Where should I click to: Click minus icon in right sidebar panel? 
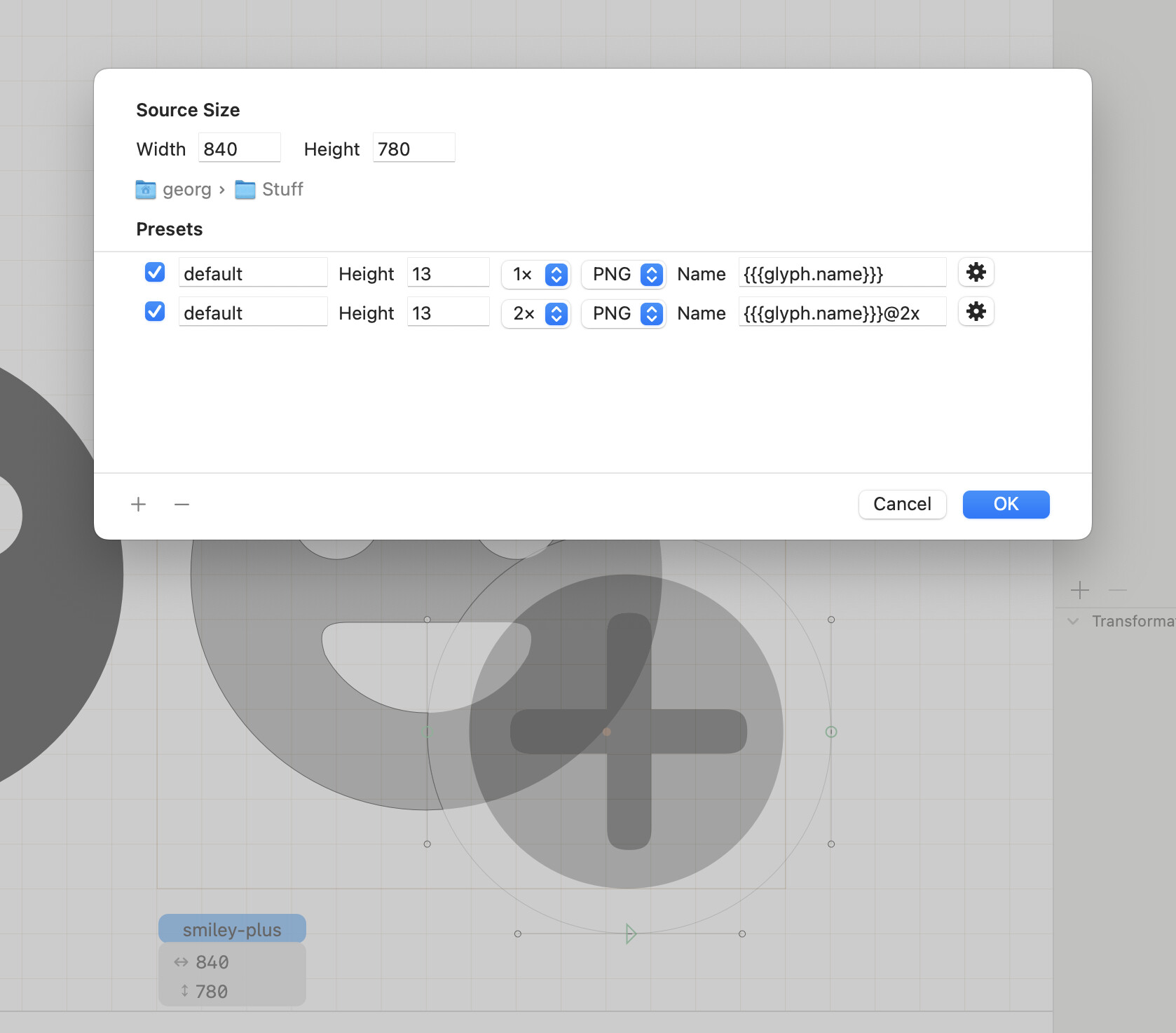(x=1118, y=591)
